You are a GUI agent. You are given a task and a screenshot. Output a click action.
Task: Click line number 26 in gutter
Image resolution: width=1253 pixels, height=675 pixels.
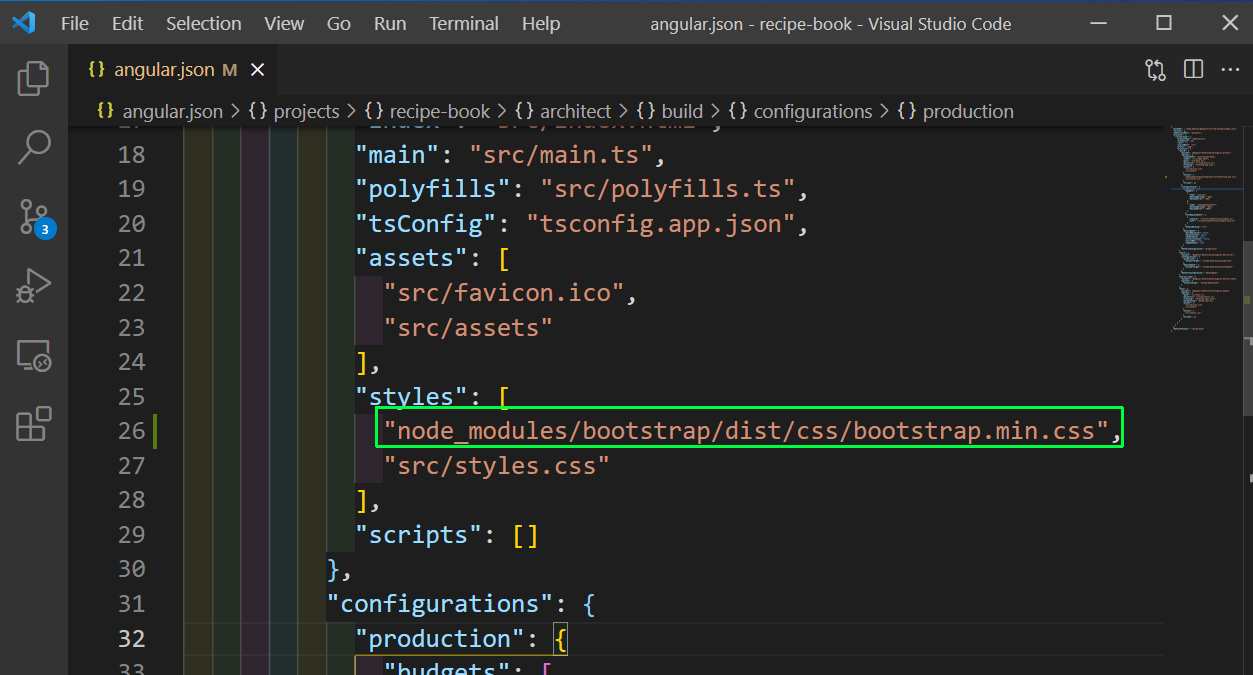[132, 431]
